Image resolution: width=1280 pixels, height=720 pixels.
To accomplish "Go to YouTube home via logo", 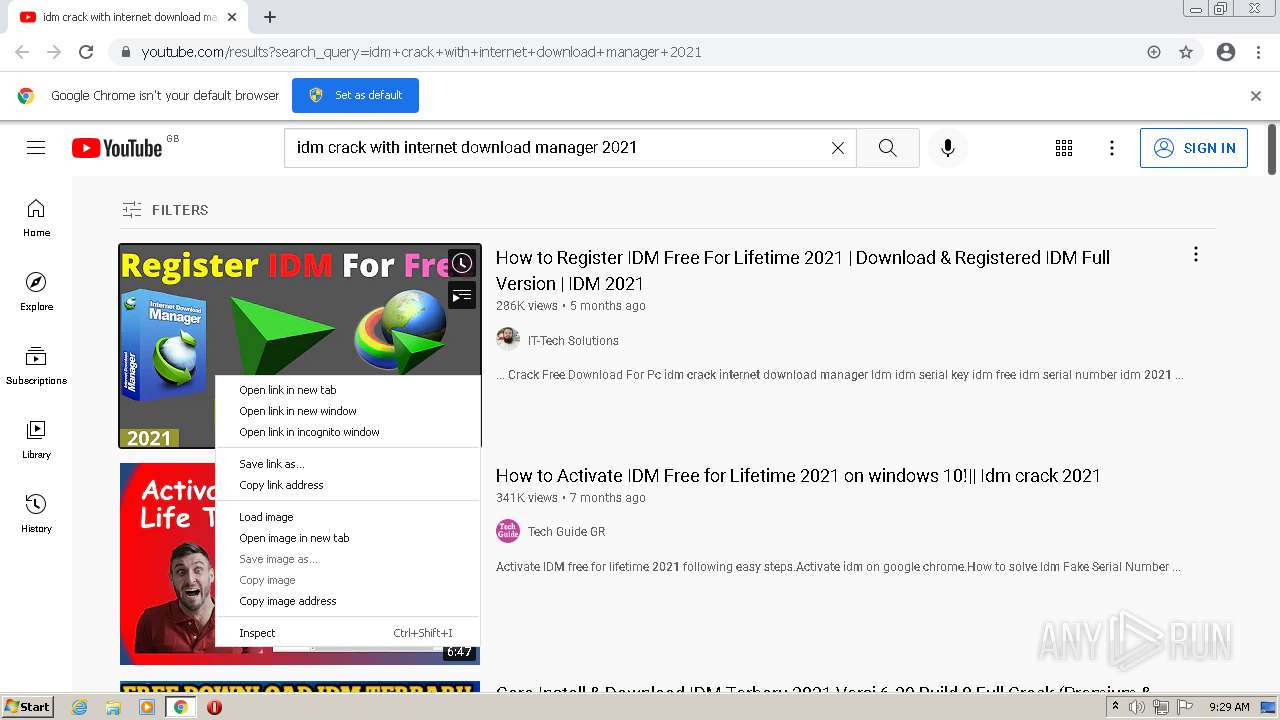I will (116, 148).
